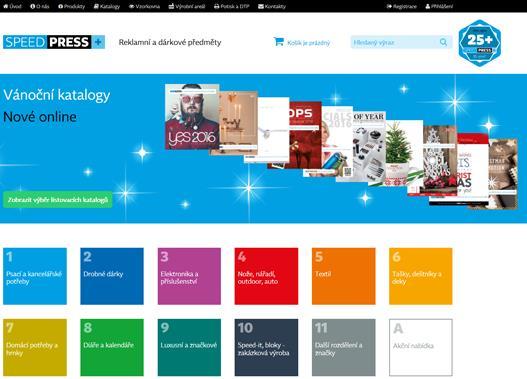This screenshot has height=379, width=527.
Task: Open the O nás menu item
Action: tap(40, 6)
